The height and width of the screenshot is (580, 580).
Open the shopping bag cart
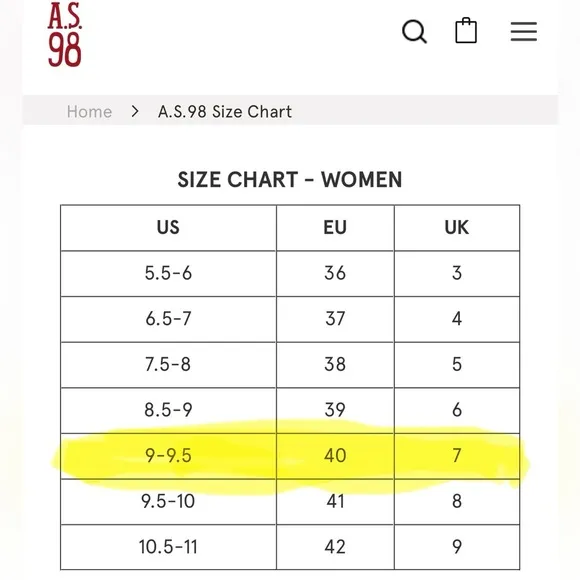click(x=466, y=30)
